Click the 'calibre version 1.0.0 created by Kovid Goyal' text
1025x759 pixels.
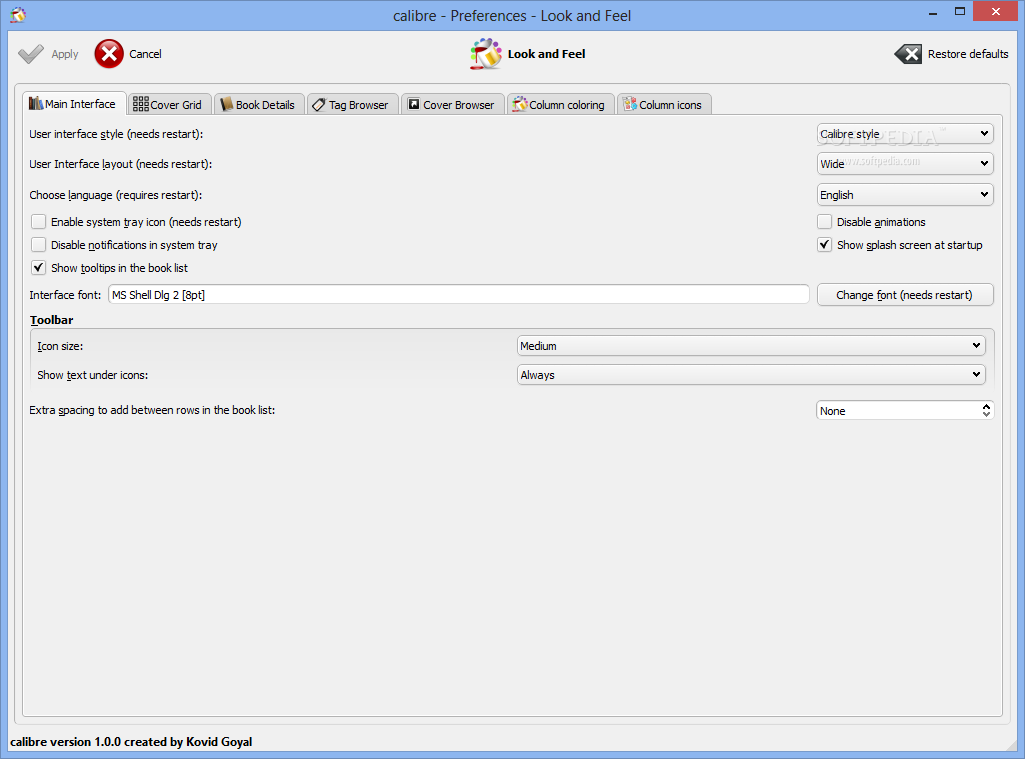pyautogui.click(x=131, y=742)
